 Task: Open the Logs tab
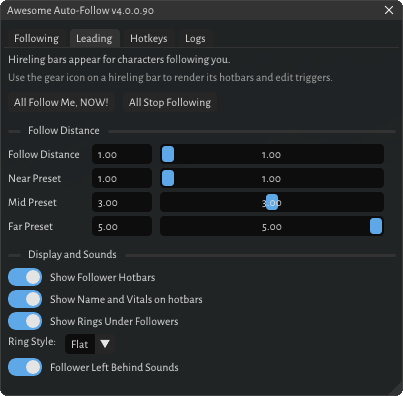coord(195,38)
